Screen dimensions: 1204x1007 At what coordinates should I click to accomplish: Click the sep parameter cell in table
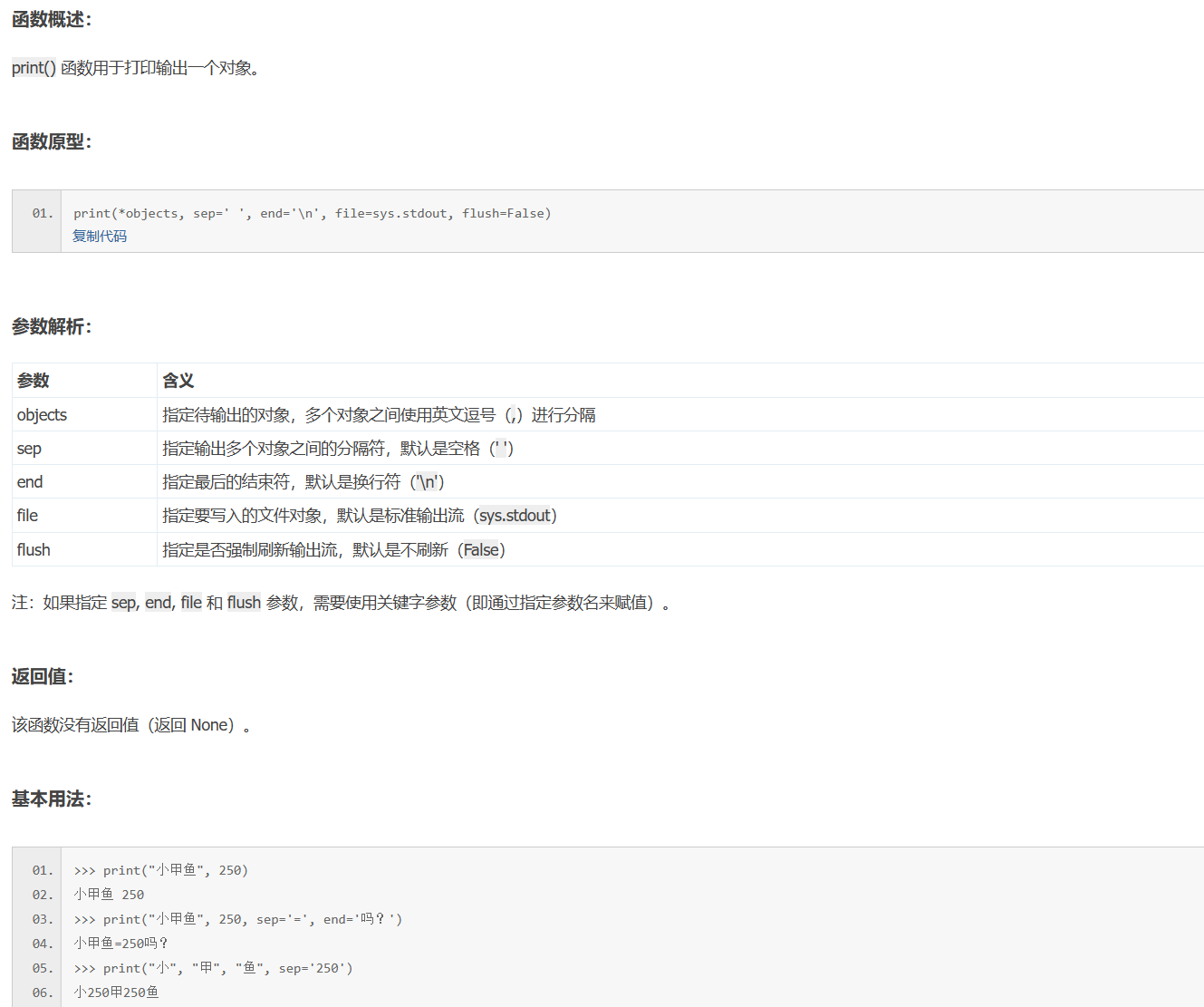click(84, 448)
